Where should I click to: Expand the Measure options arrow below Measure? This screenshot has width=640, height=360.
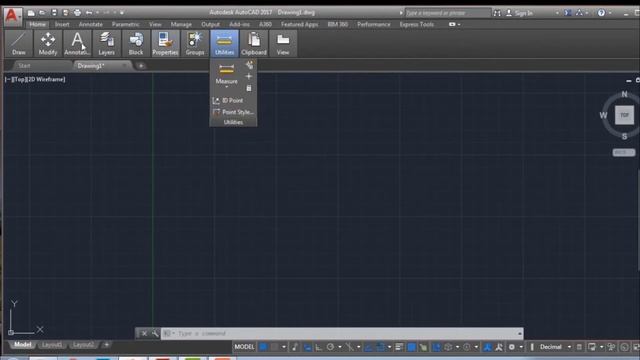point(227,87)
